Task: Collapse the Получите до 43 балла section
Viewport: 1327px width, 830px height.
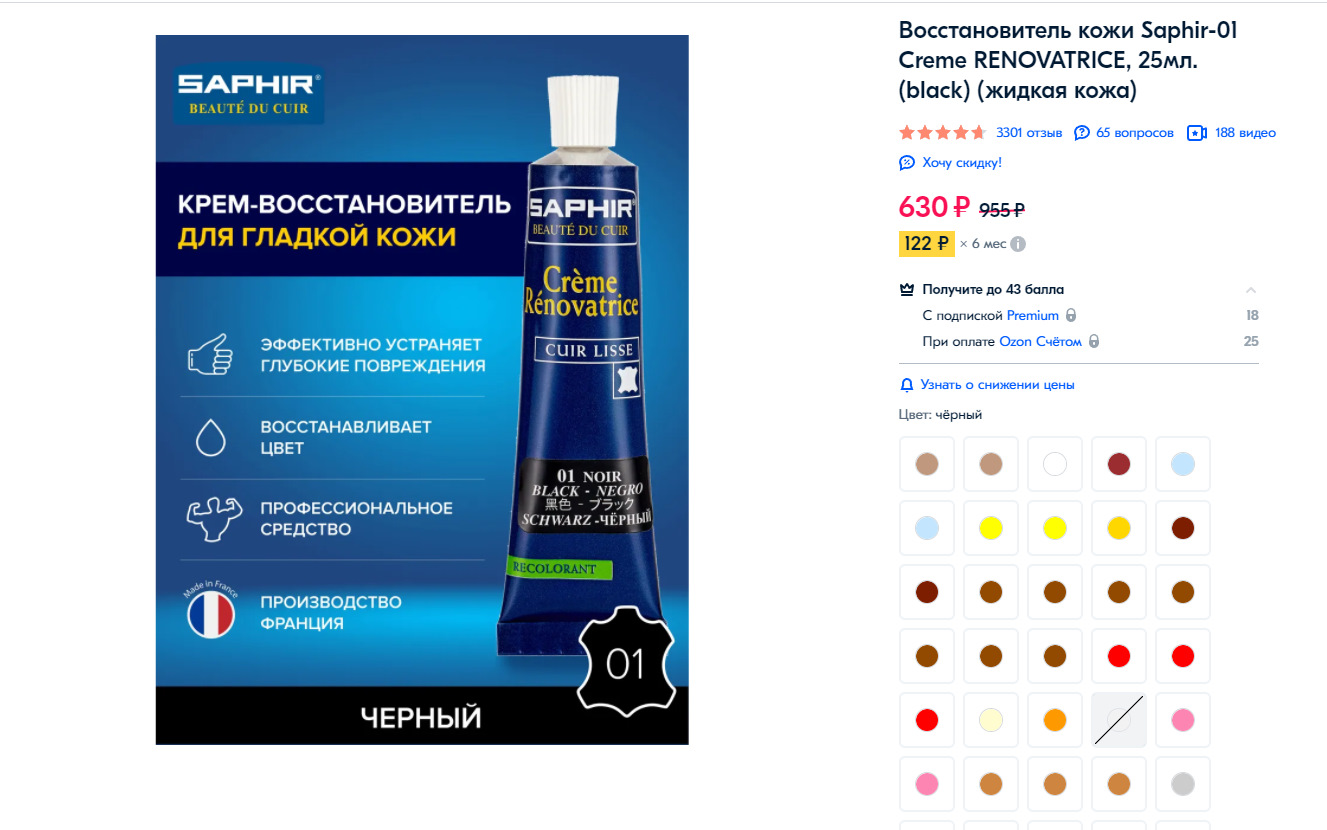Action: (1251, 290)
